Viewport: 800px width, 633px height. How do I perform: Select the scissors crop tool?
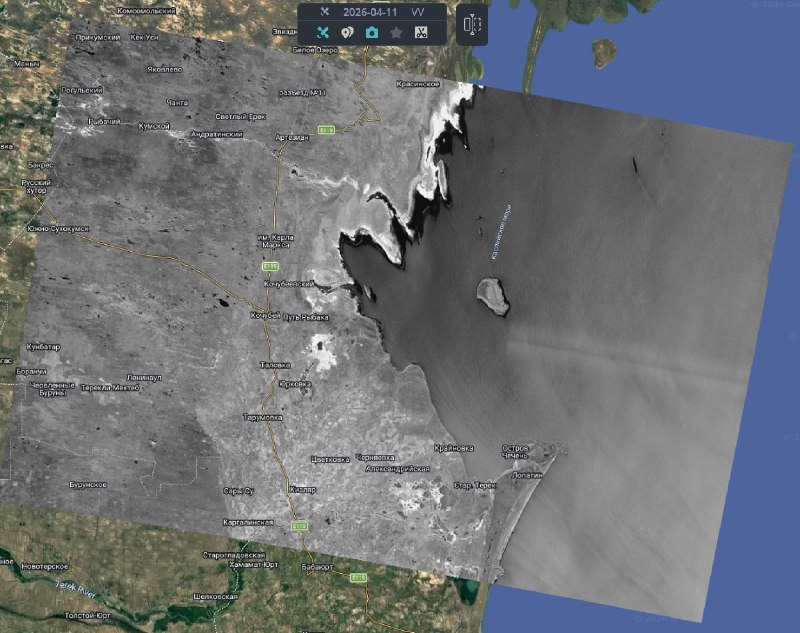(421, 32)
